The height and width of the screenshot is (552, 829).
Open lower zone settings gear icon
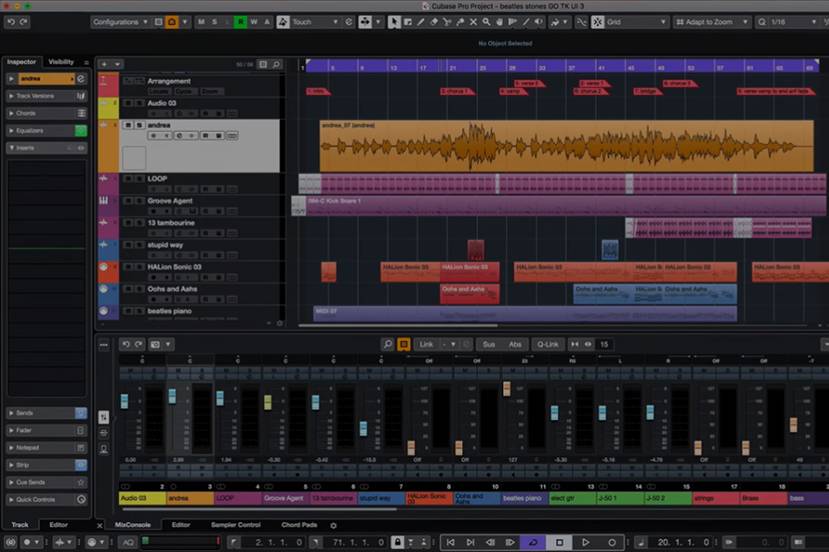[333, 526]
